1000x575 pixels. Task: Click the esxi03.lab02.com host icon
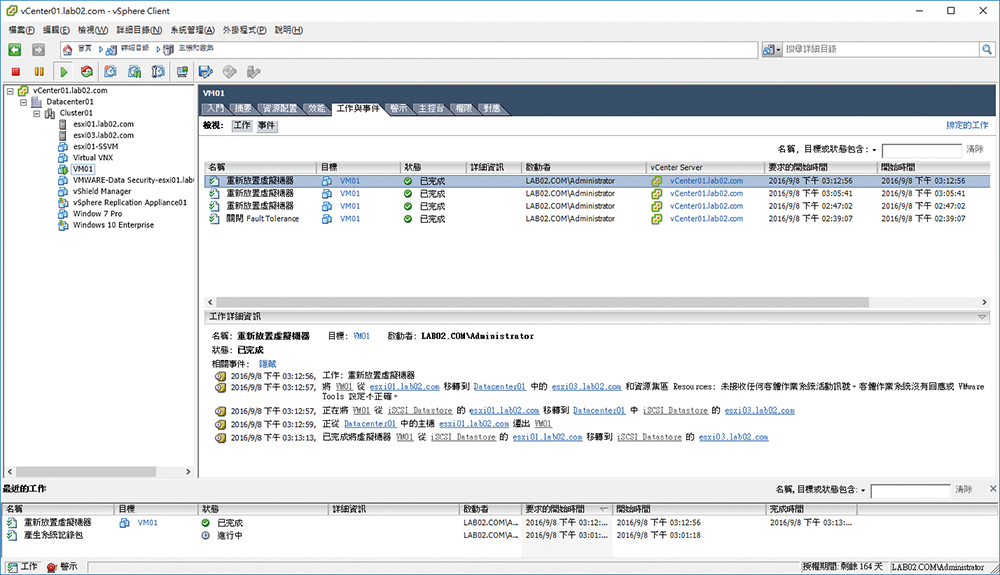pos(62,135)
